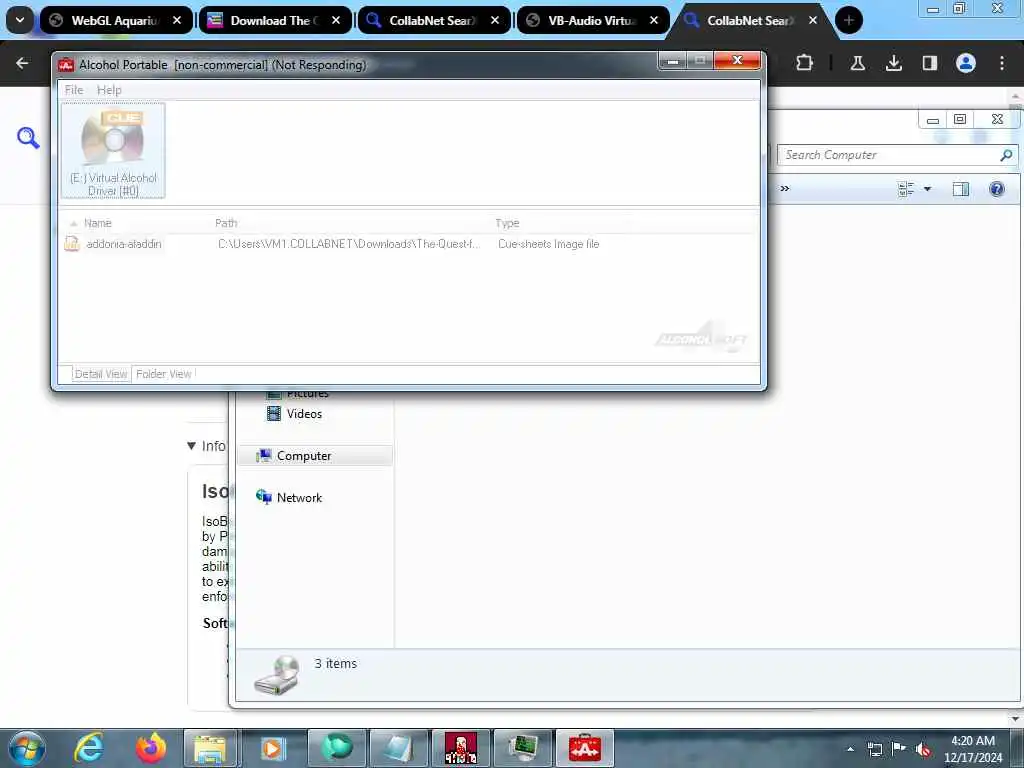Open the File menu in Alcohol Portable
The height and width of the screenshot is (768, 1024).
(74, 90)
